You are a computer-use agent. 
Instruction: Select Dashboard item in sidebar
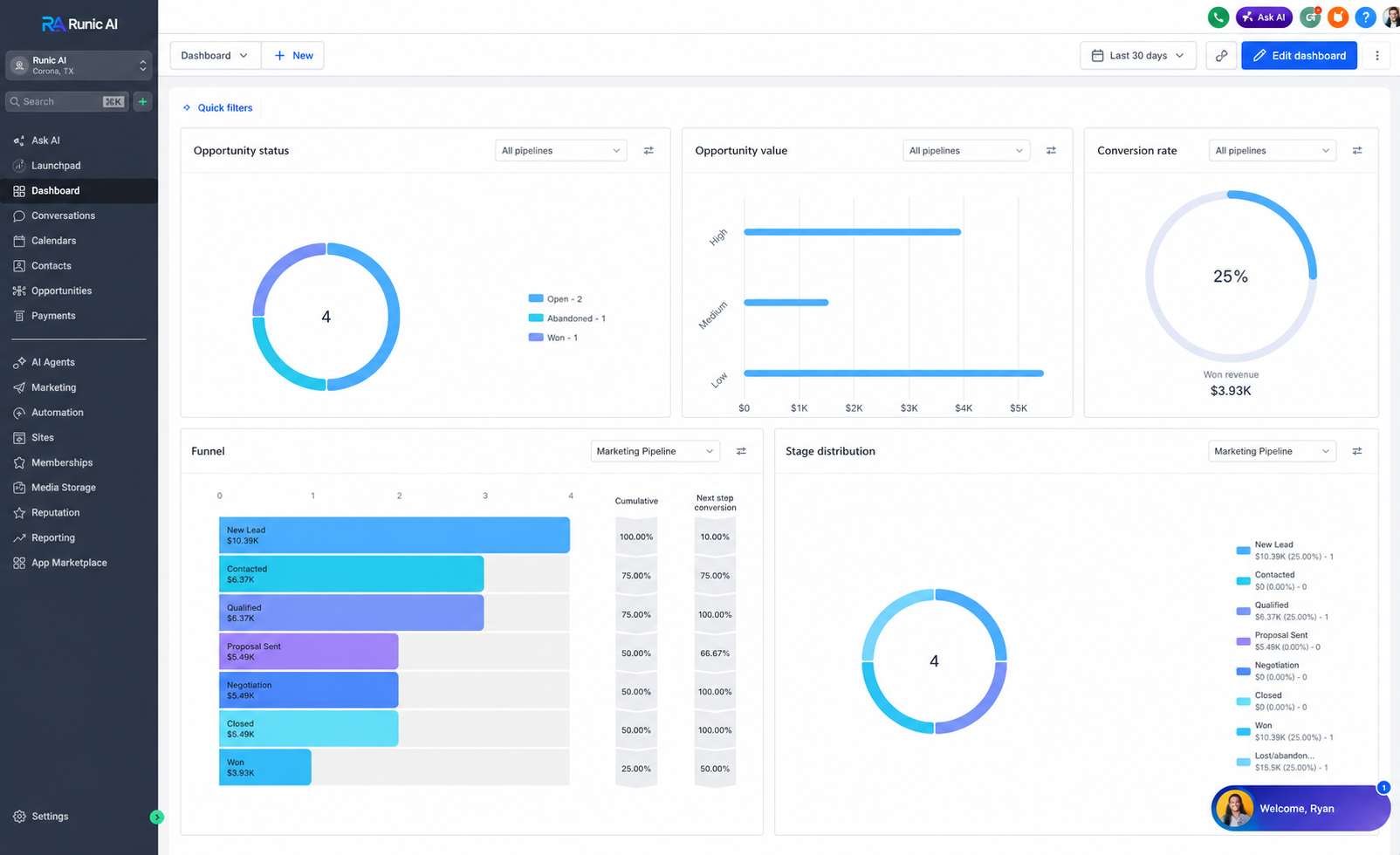click(79, 190)
